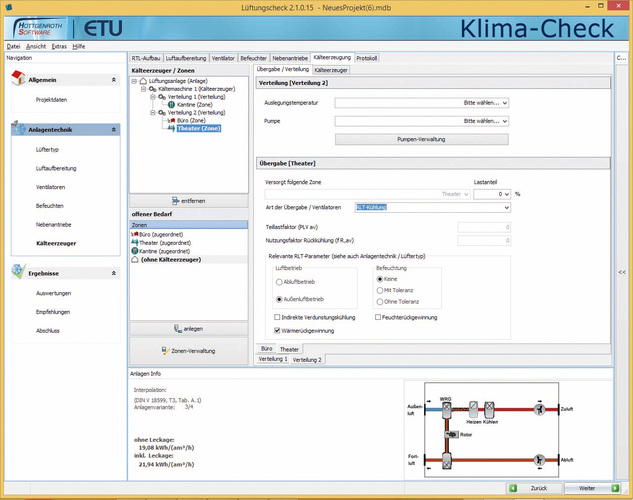Switch to the Protokoll tab
This screenshot has height=500, width=633.
pos(367,59)
